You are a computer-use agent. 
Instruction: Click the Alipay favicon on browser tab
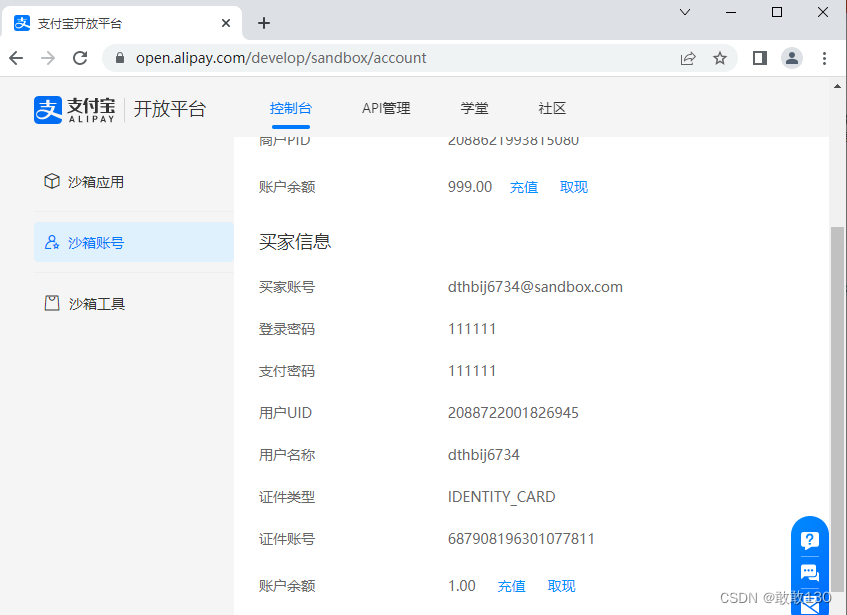pyautogui.click(x=22, y=23)
